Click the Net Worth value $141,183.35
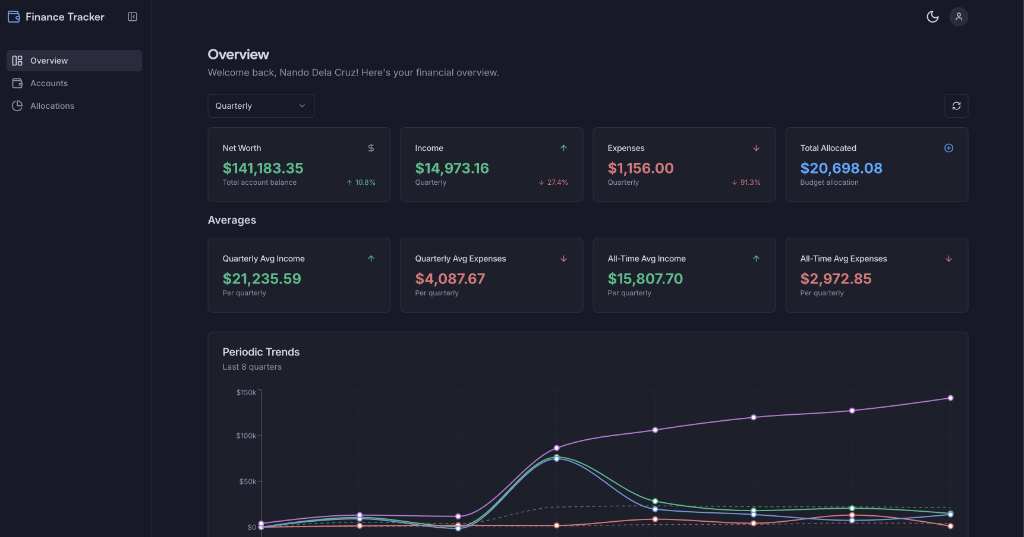Viewport: 1024px width, 537px height. pos(263,169)
